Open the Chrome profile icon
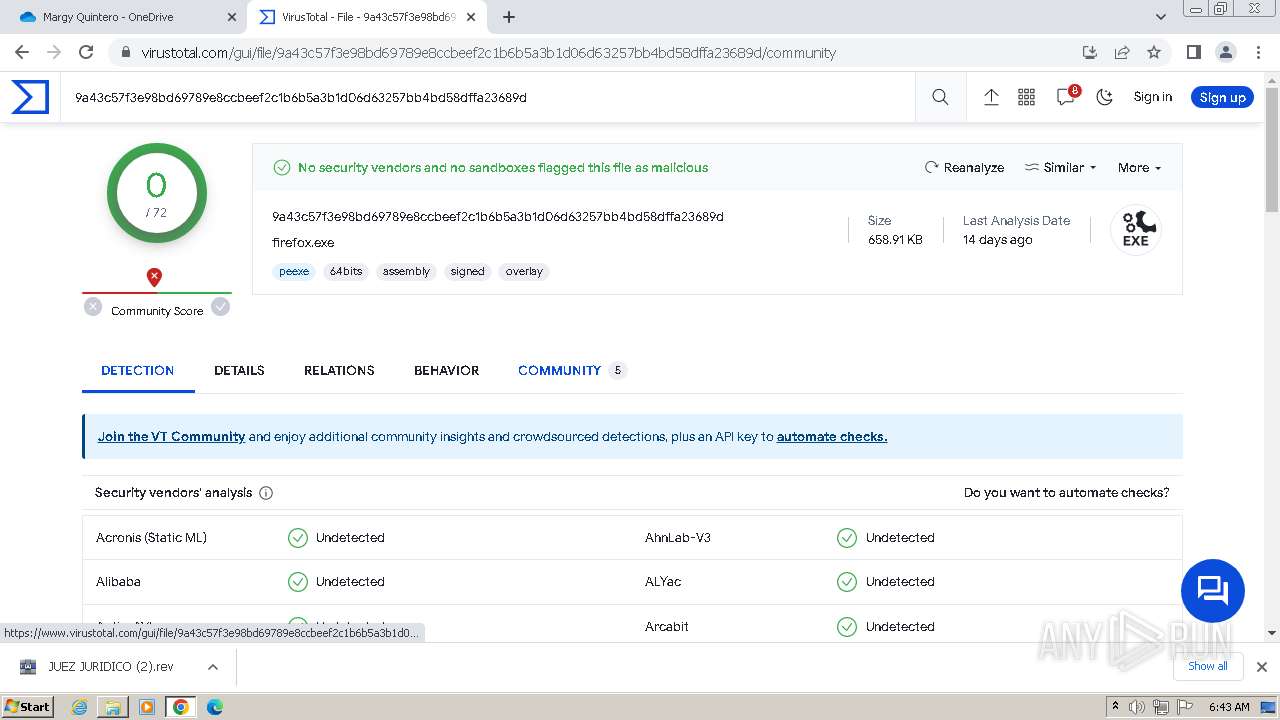The image size is (1280, 720). pyautogui.click(x=1226, y=53)
